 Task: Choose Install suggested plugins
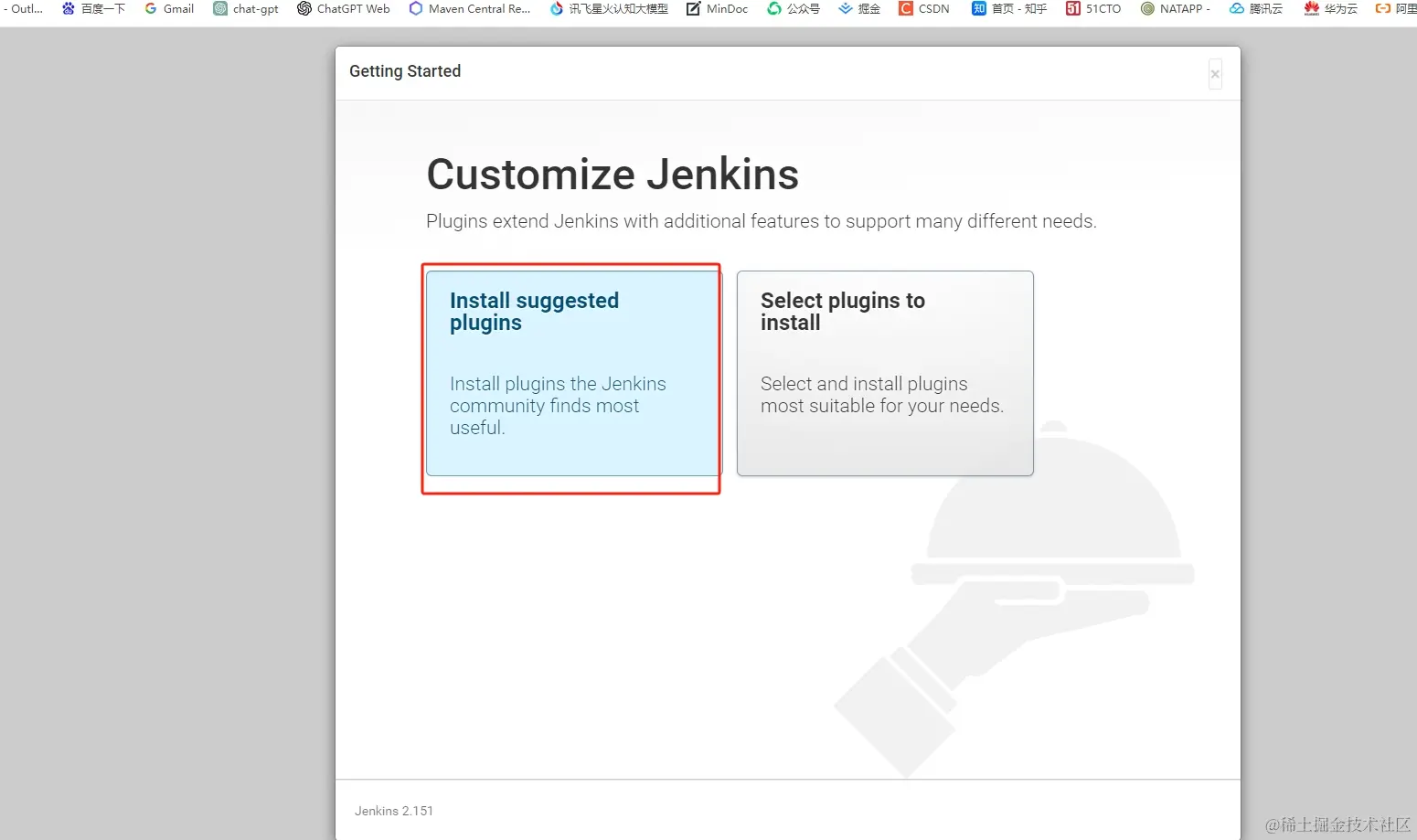[573, 373]
